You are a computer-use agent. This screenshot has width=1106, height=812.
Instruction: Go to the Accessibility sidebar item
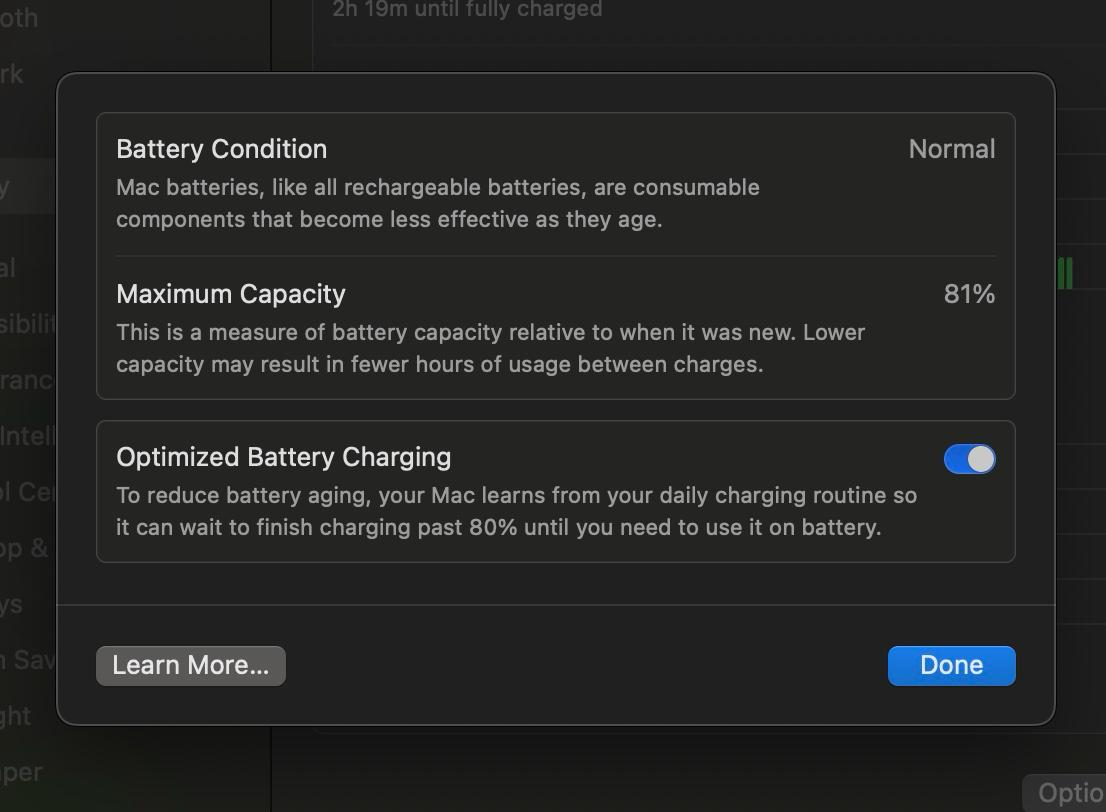pyautogui.click(x=28, y=323)
